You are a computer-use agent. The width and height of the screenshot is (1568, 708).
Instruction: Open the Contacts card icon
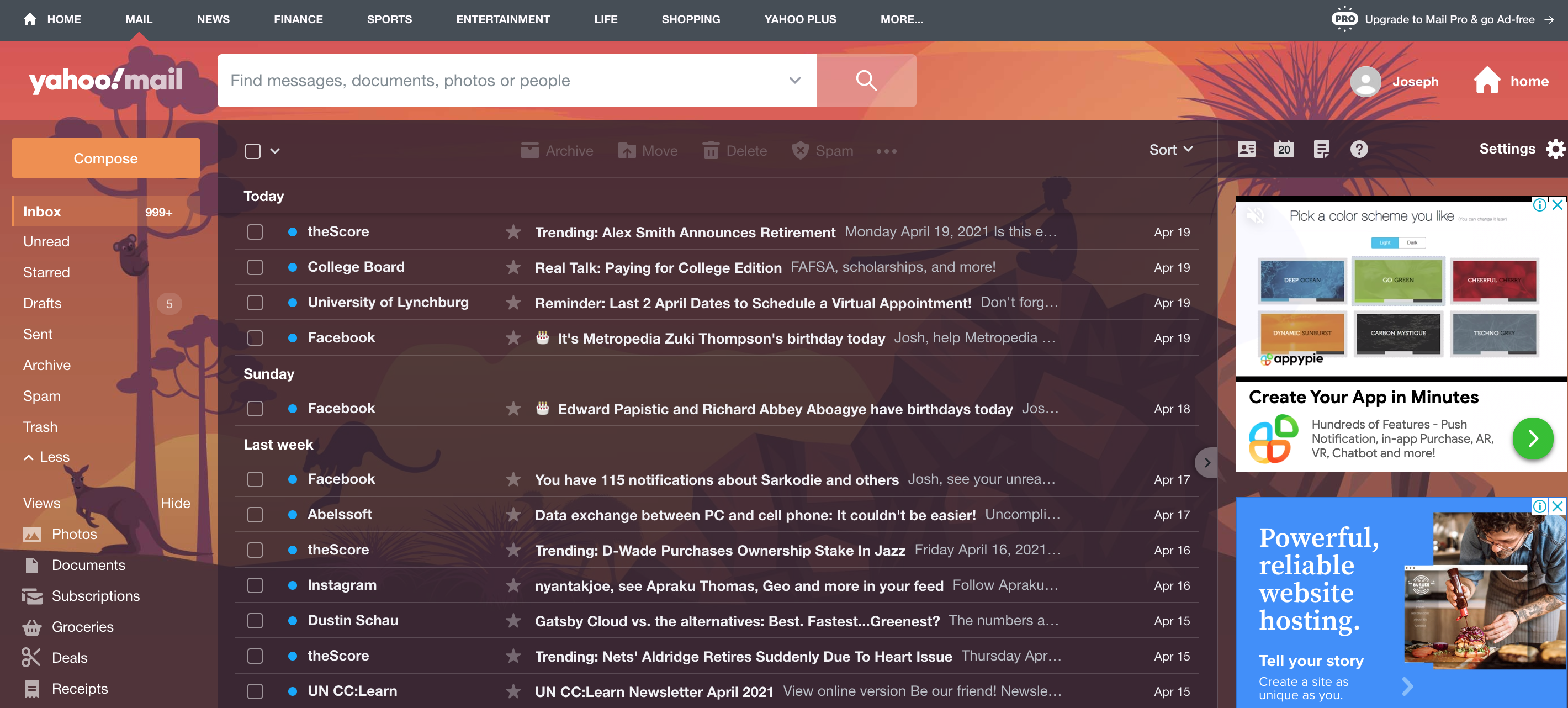pyautogui.click(x=1246, y=149)
